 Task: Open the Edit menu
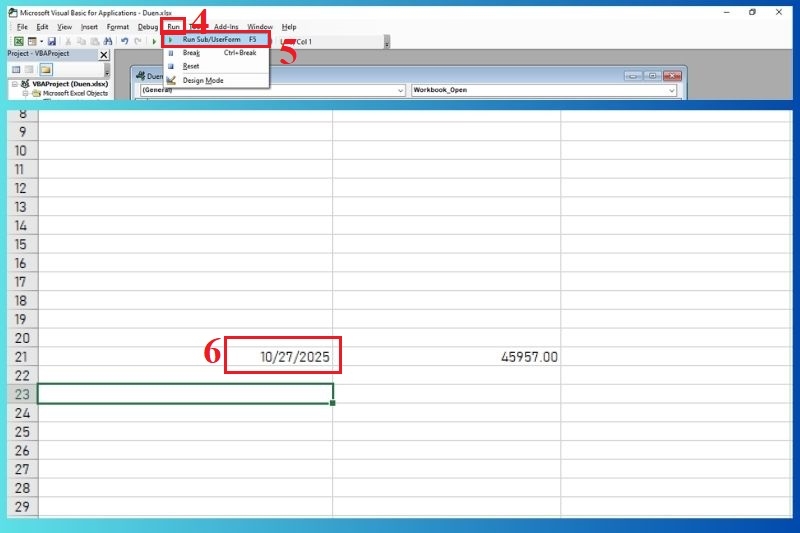tap(42, 27)
